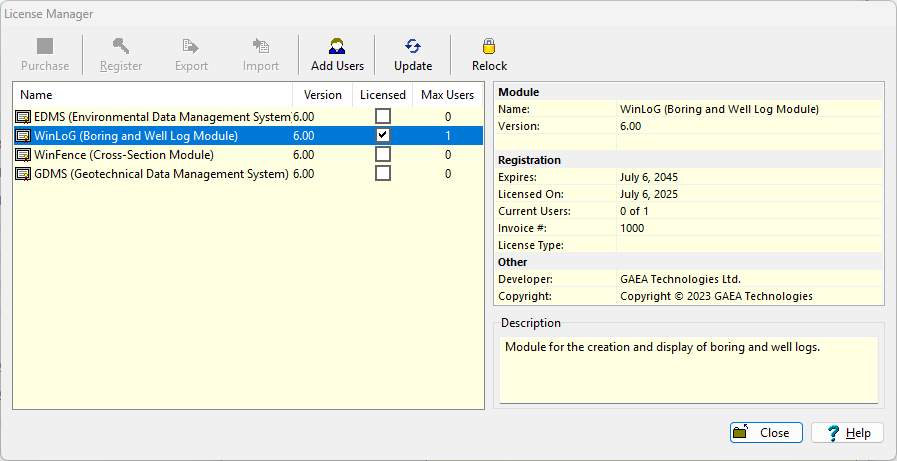The height and width of the screenshot is (461, 897).
Task: Click the Max Users value 0 for EDMS
Action: point(448,117)
